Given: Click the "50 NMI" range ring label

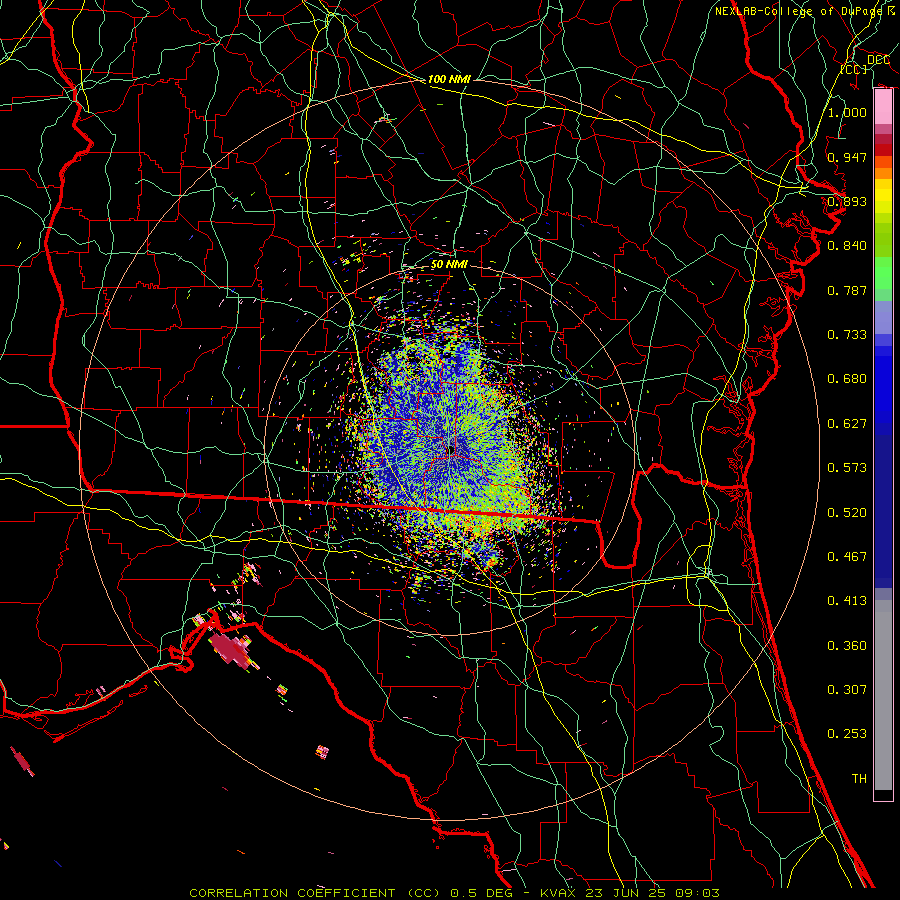Looking at the screenshot, I should coord(449,264).
